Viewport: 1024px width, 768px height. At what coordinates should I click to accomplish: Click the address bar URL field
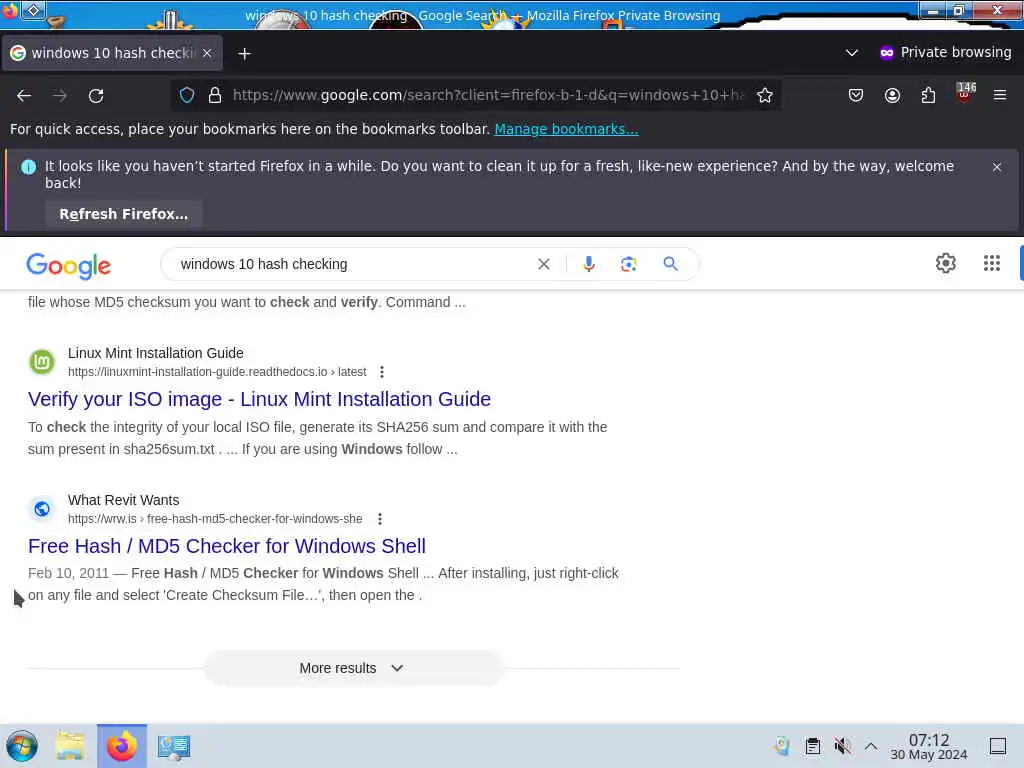click(x=488, y=95)
